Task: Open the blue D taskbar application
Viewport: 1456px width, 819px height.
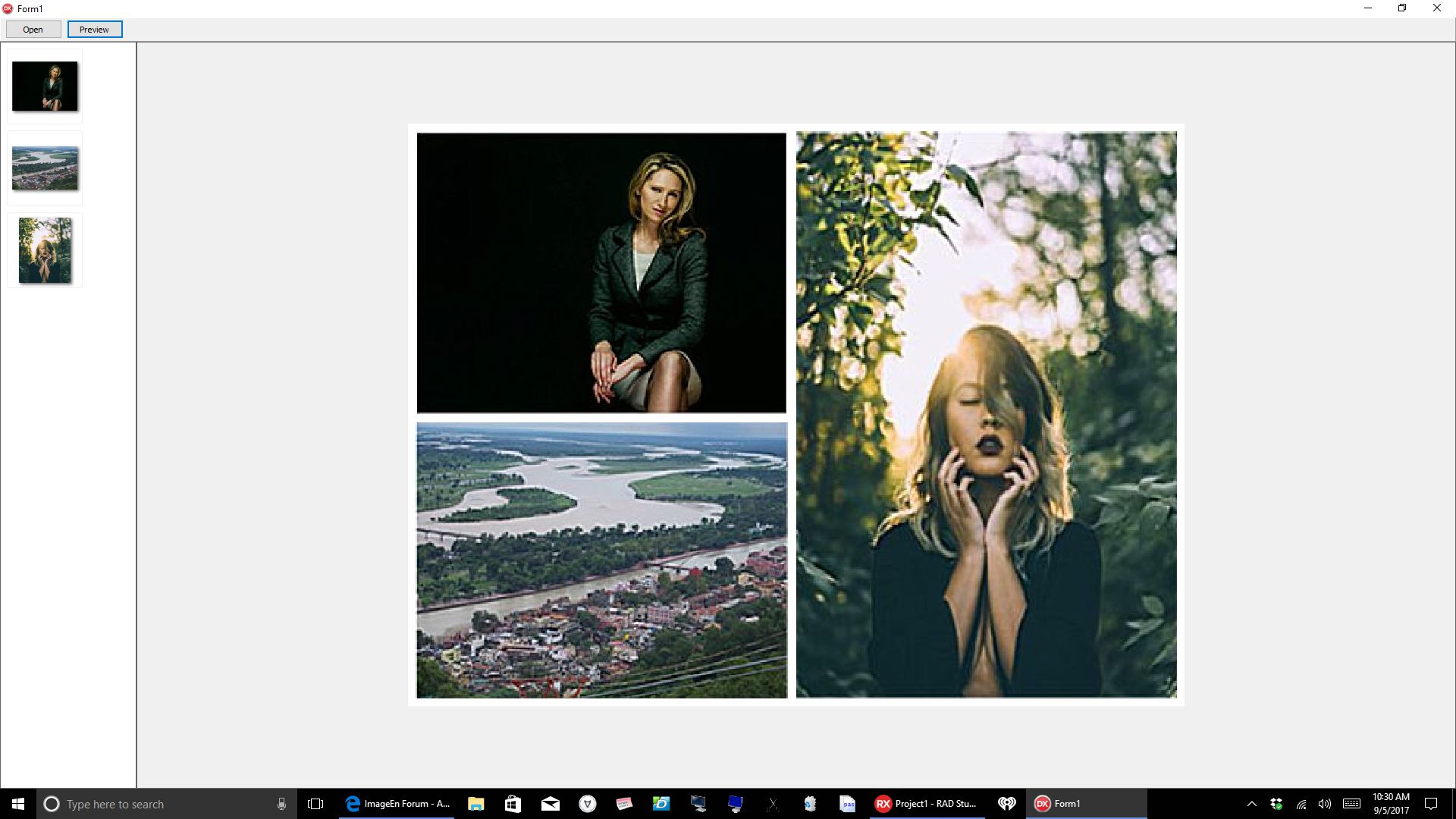Action: 661,804
